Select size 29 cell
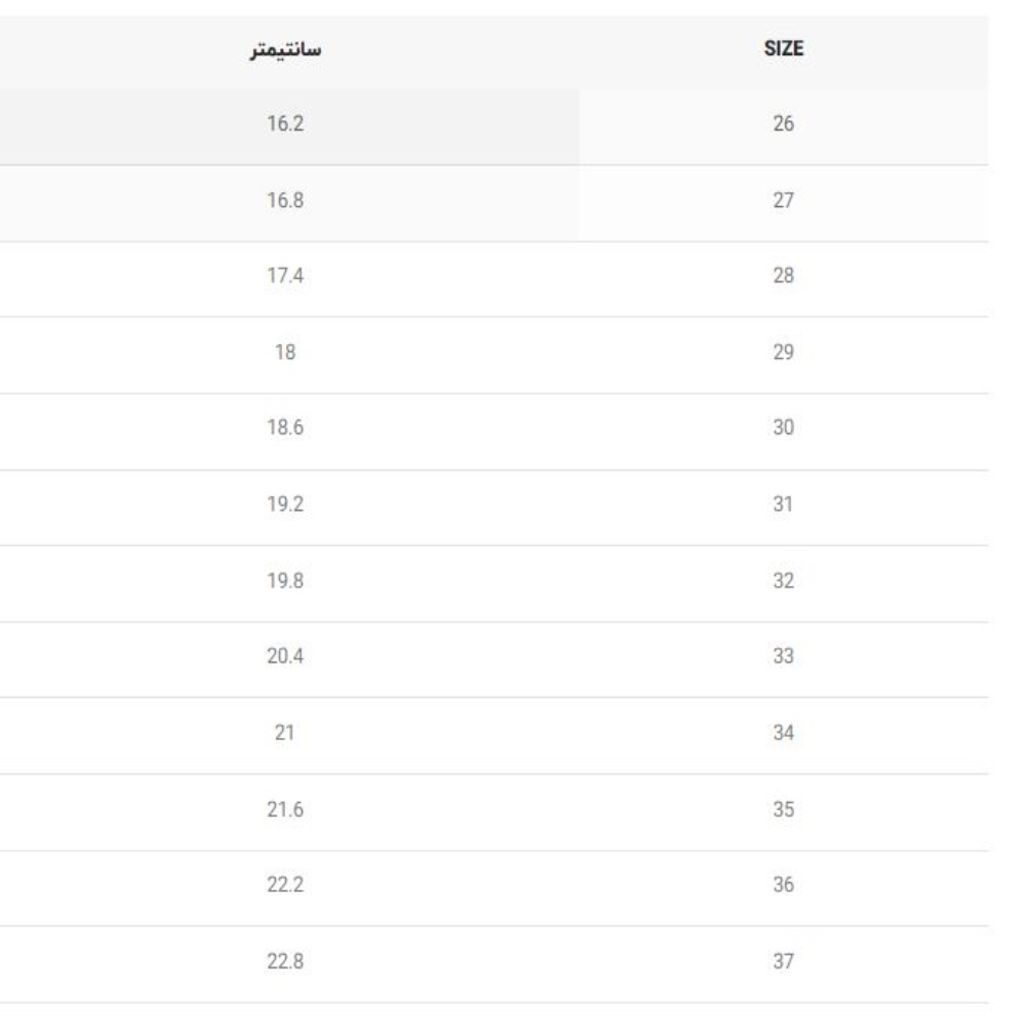The width and height of the screenshot is (1024, 1024). 783,352
